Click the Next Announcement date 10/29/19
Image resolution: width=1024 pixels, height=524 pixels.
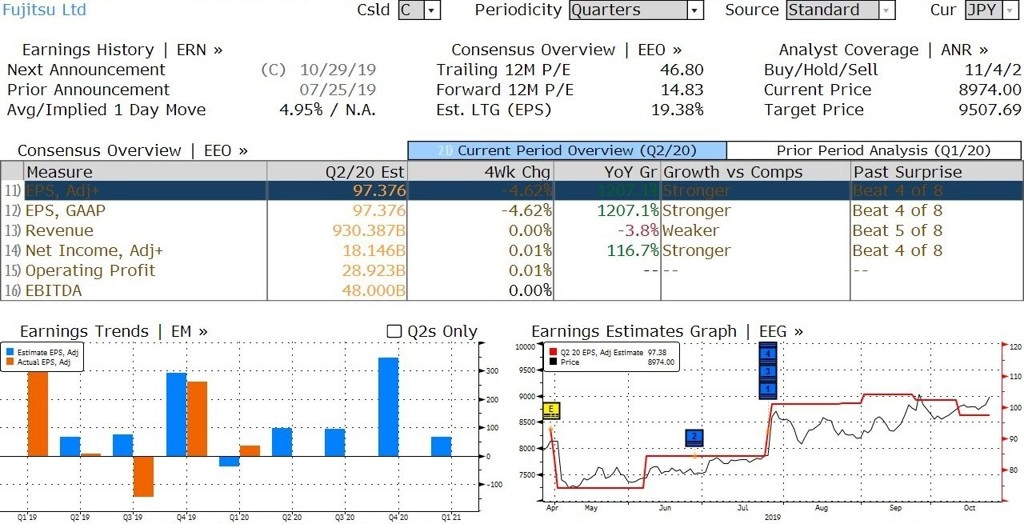click(338, 70)
